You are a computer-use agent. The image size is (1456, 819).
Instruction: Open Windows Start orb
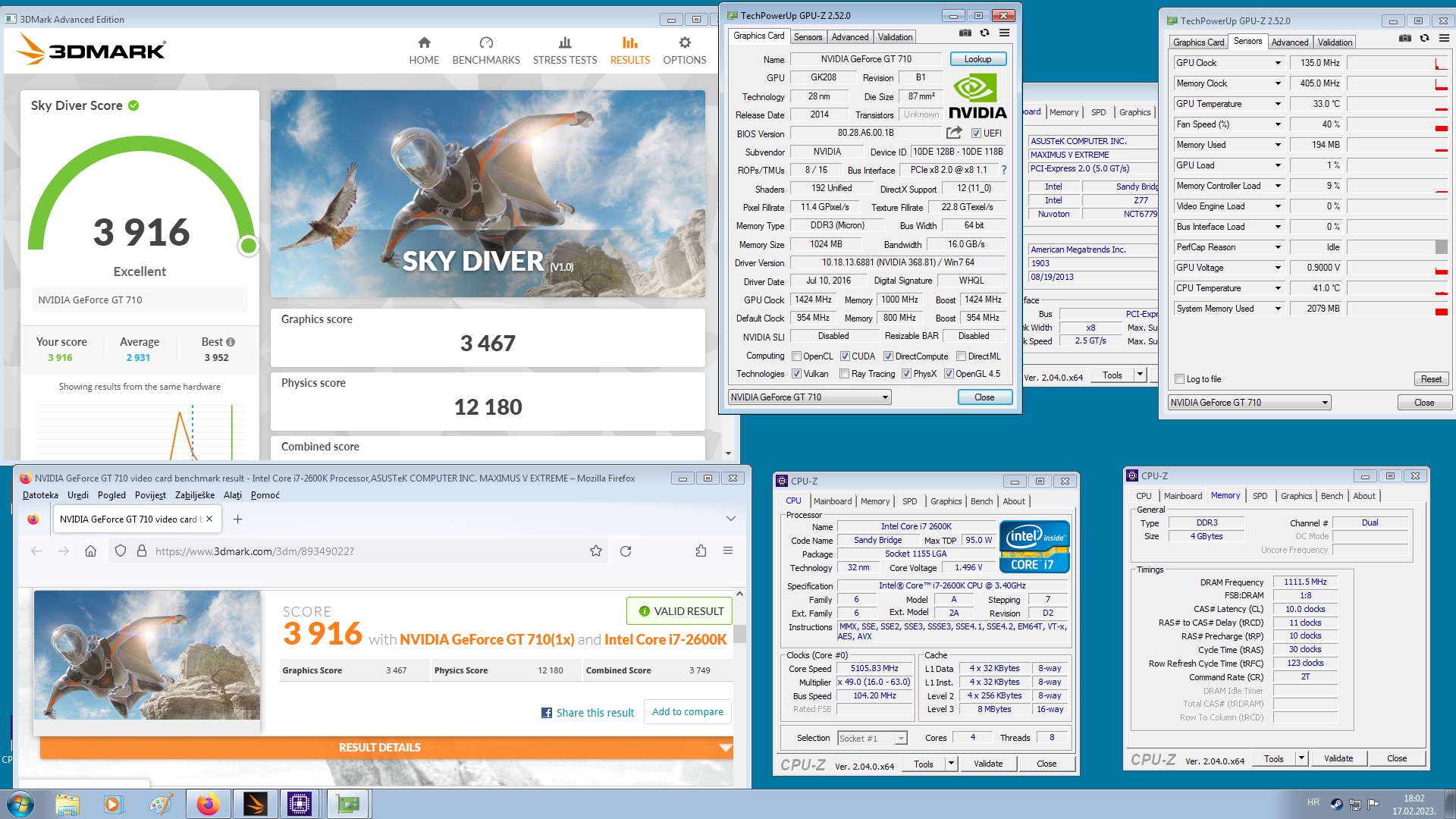[x=20, y=804]
